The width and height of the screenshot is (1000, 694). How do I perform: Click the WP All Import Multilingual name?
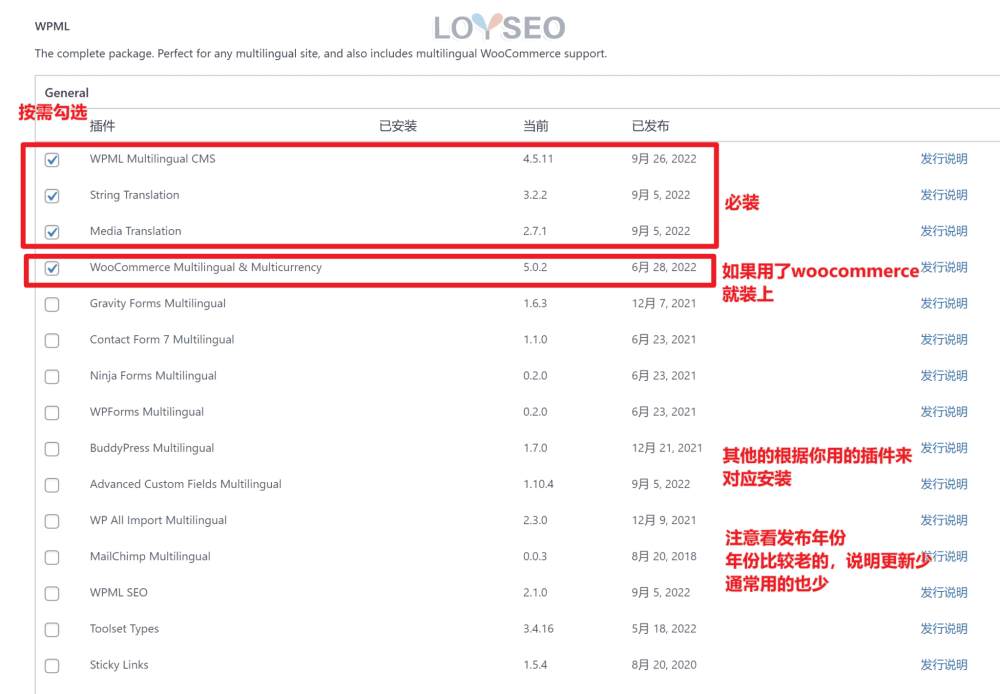158,520
